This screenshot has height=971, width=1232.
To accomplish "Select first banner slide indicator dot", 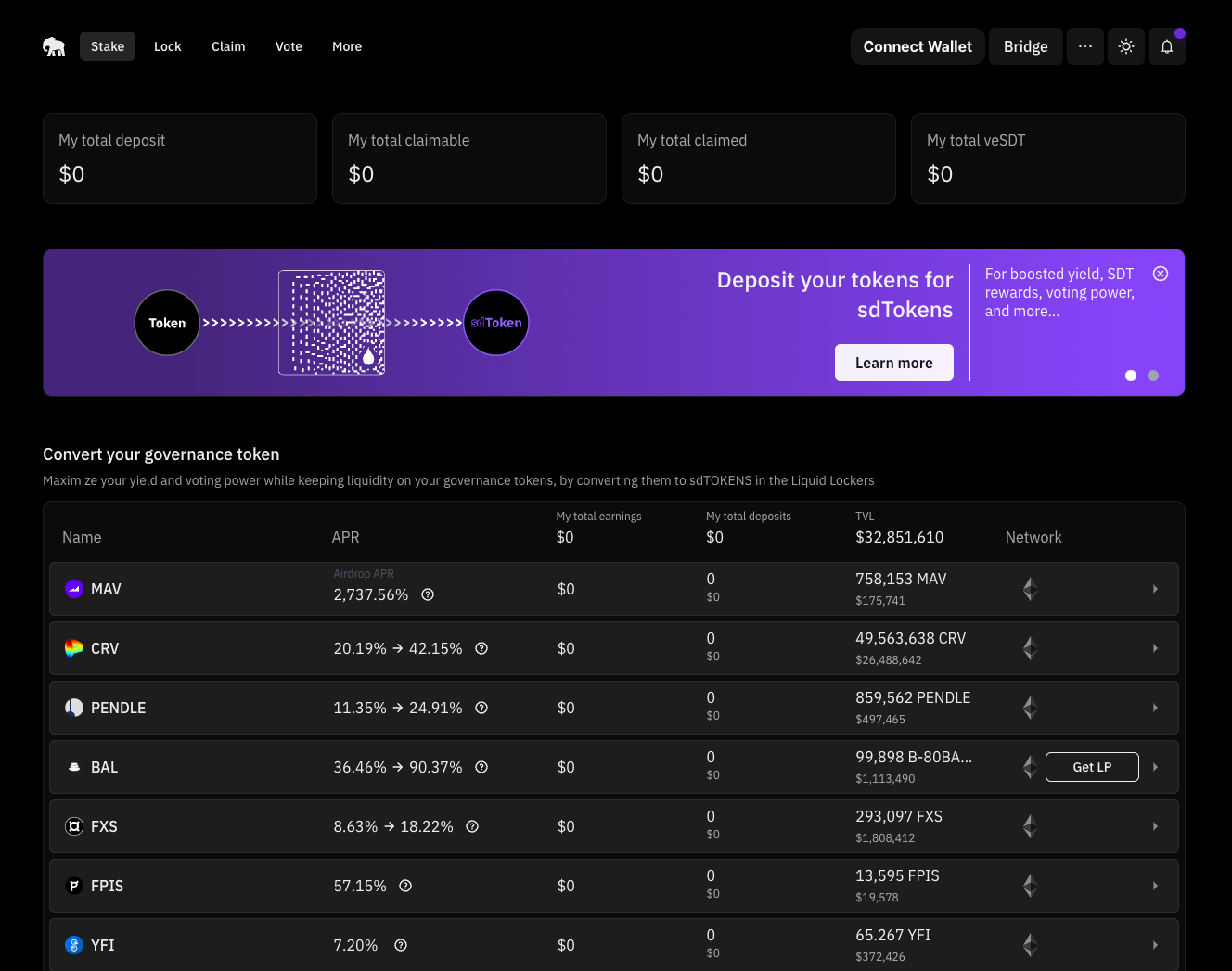I will point(1131,376).
